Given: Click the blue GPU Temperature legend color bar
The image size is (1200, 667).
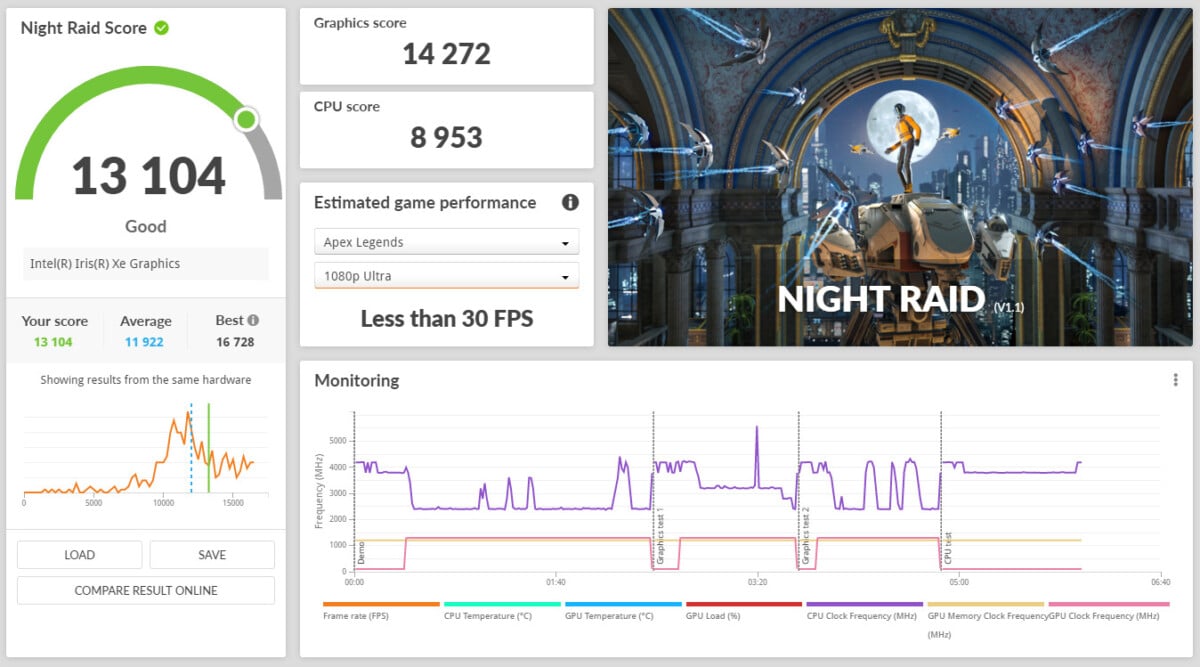Looking at the screenshot, I should coord(623,604).
